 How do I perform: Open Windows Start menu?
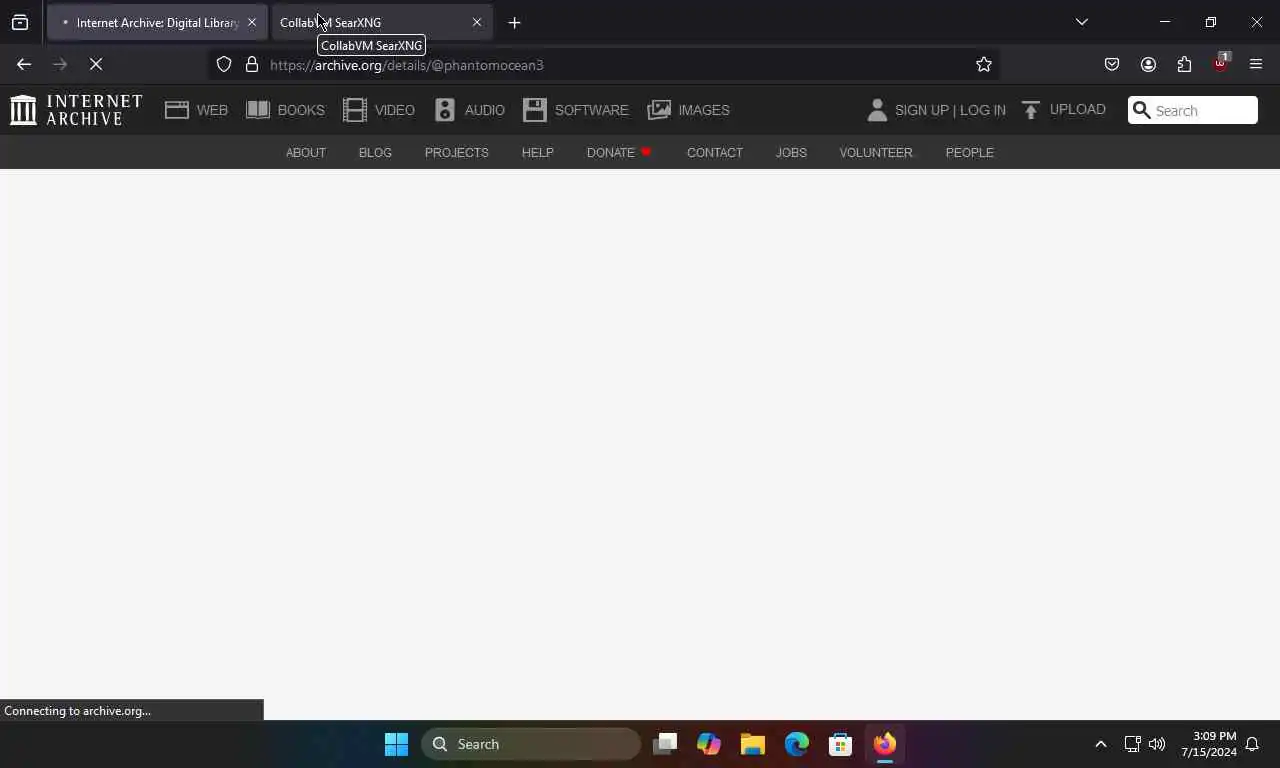pyautogui.click(x=396, y=744)
